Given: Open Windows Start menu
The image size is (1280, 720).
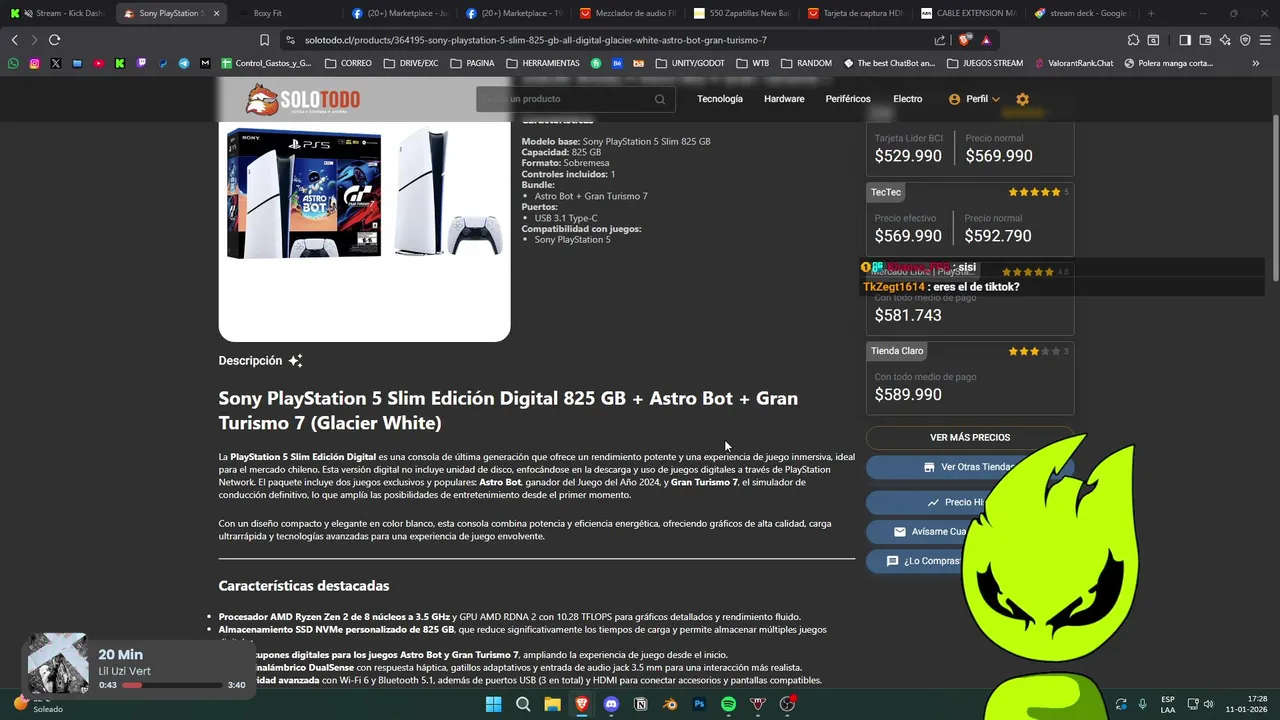Looking at the screenshot, I should [x=493, y=704].
